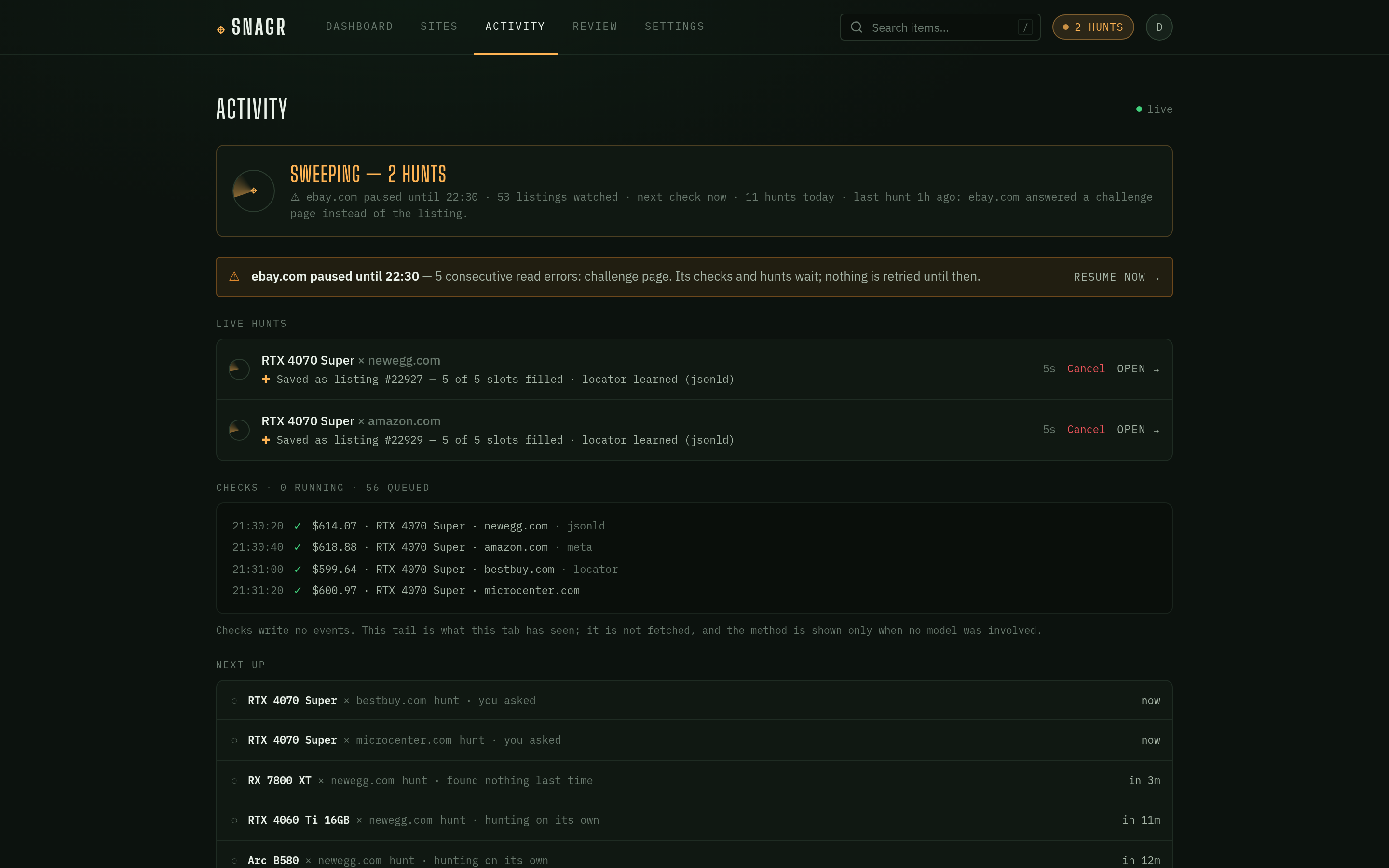Open the amazon.com hunt details
The height and width of the screenshot is (868, 1389).
coord(1138,429)
